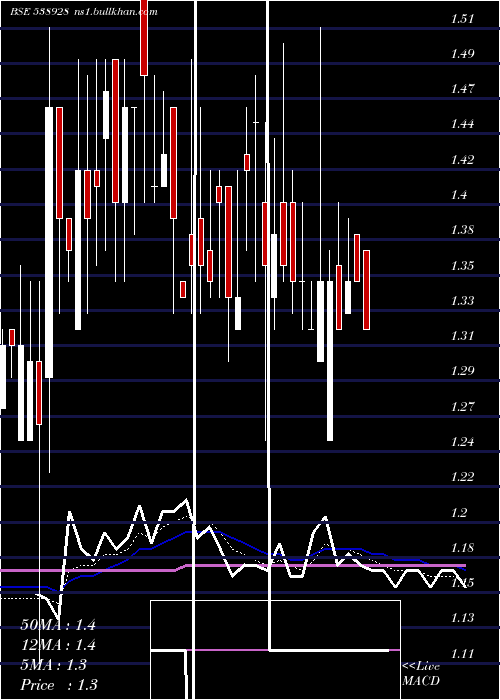Click the BSE 538928 ticker title
Viewport: 500px width, 700px height.
pyautogui.click(x=39, y=12)
